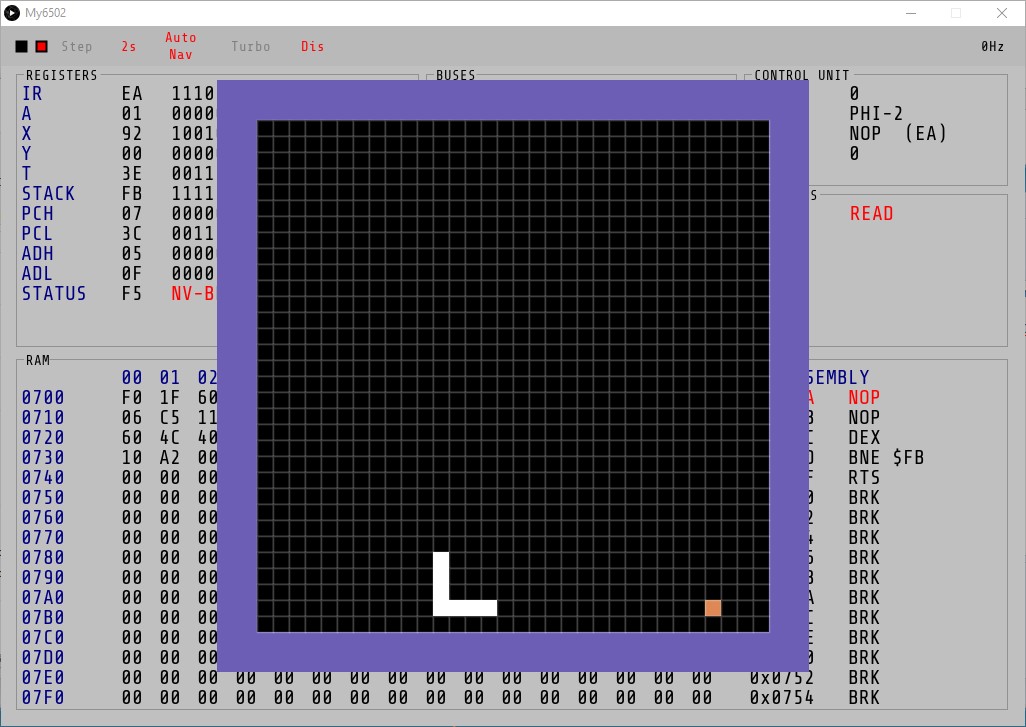This screenshot has width=1026, height=727.
Task: Click the orange food pixel in the grid
Action: (713, 608)
